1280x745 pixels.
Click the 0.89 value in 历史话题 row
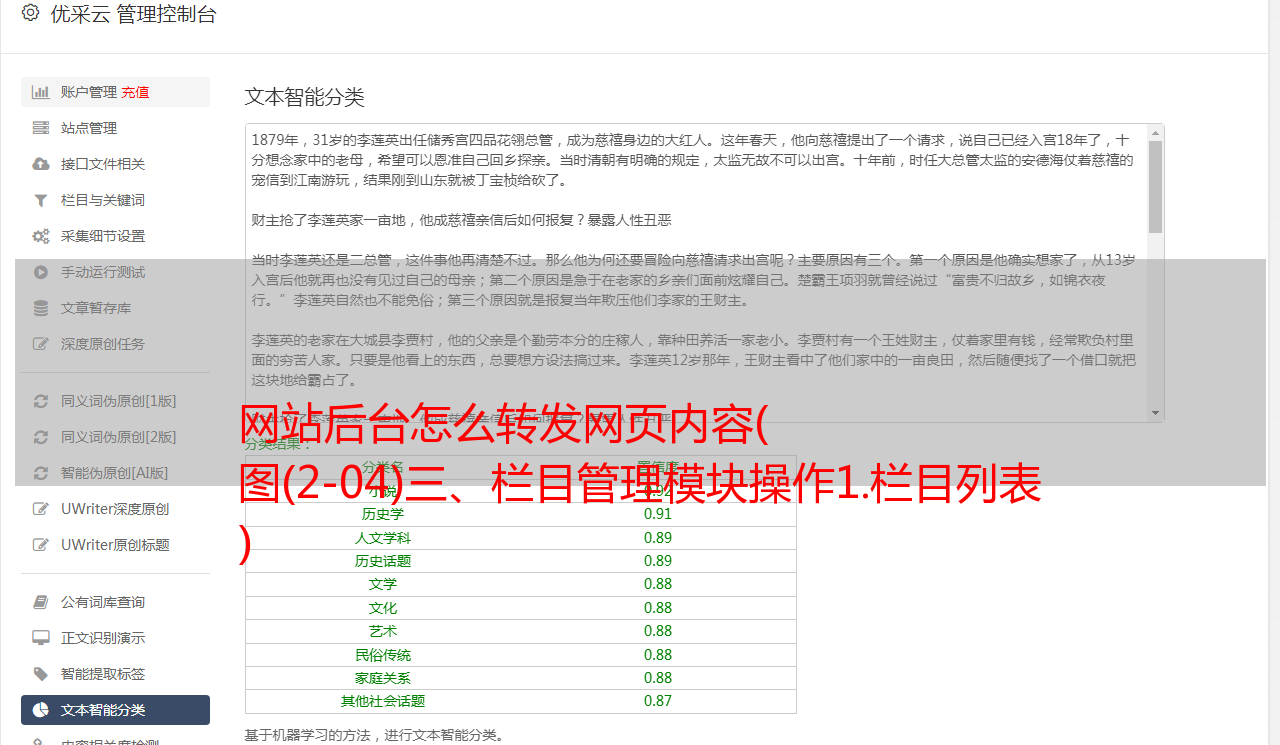[x=658, y=561]
